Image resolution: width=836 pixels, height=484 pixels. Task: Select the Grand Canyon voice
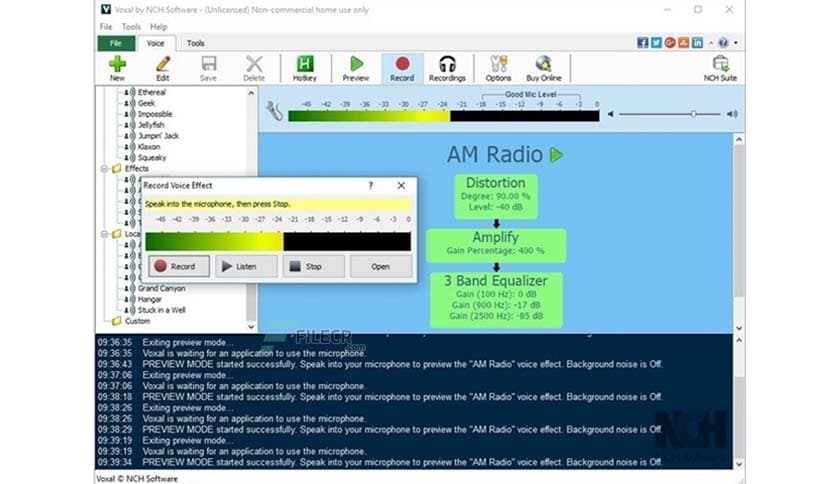coord(162,288)
